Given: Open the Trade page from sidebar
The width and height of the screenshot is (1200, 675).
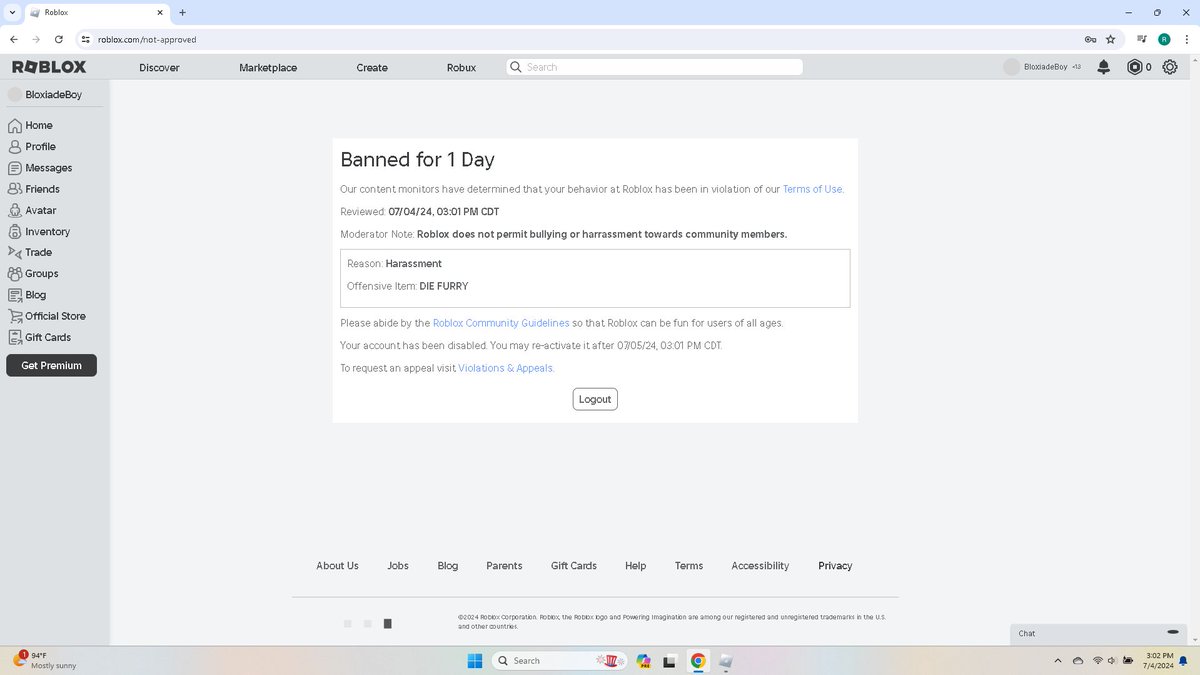Looking at the screenshot, I should pyautogui.click(x=30, y=252).
